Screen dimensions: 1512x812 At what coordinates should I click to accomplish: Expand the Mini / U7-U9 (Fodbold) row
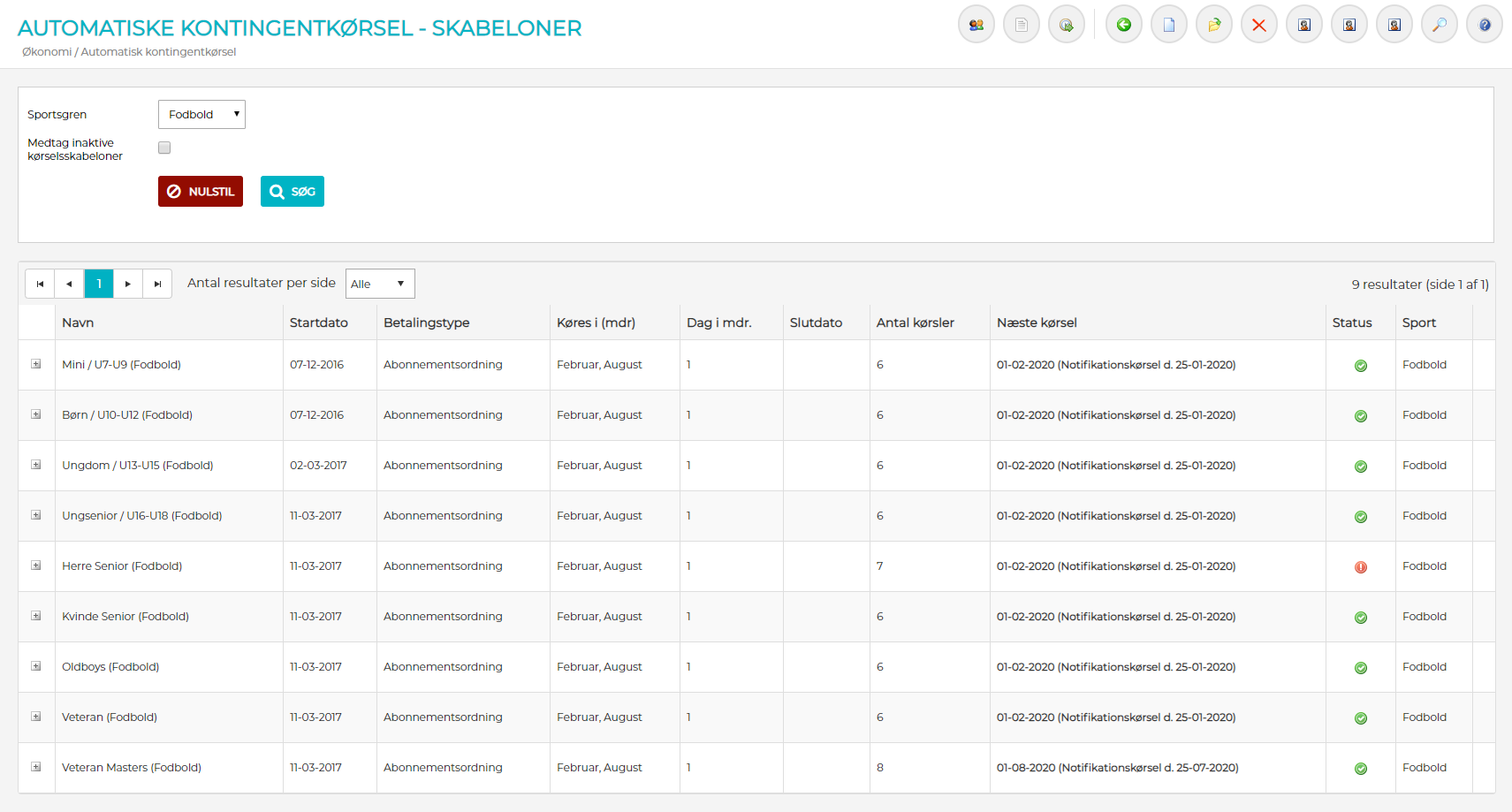pos(36,364)
